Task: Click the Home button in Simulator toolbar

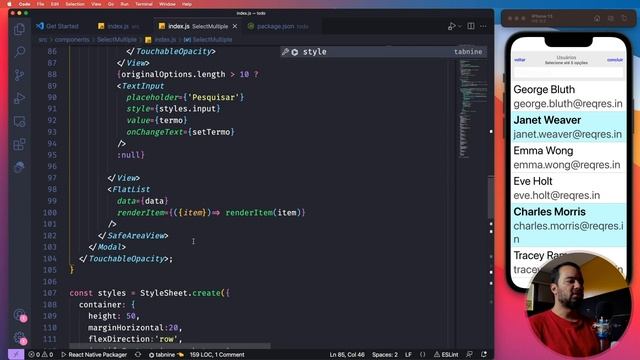Action: [x=597, y=18]
